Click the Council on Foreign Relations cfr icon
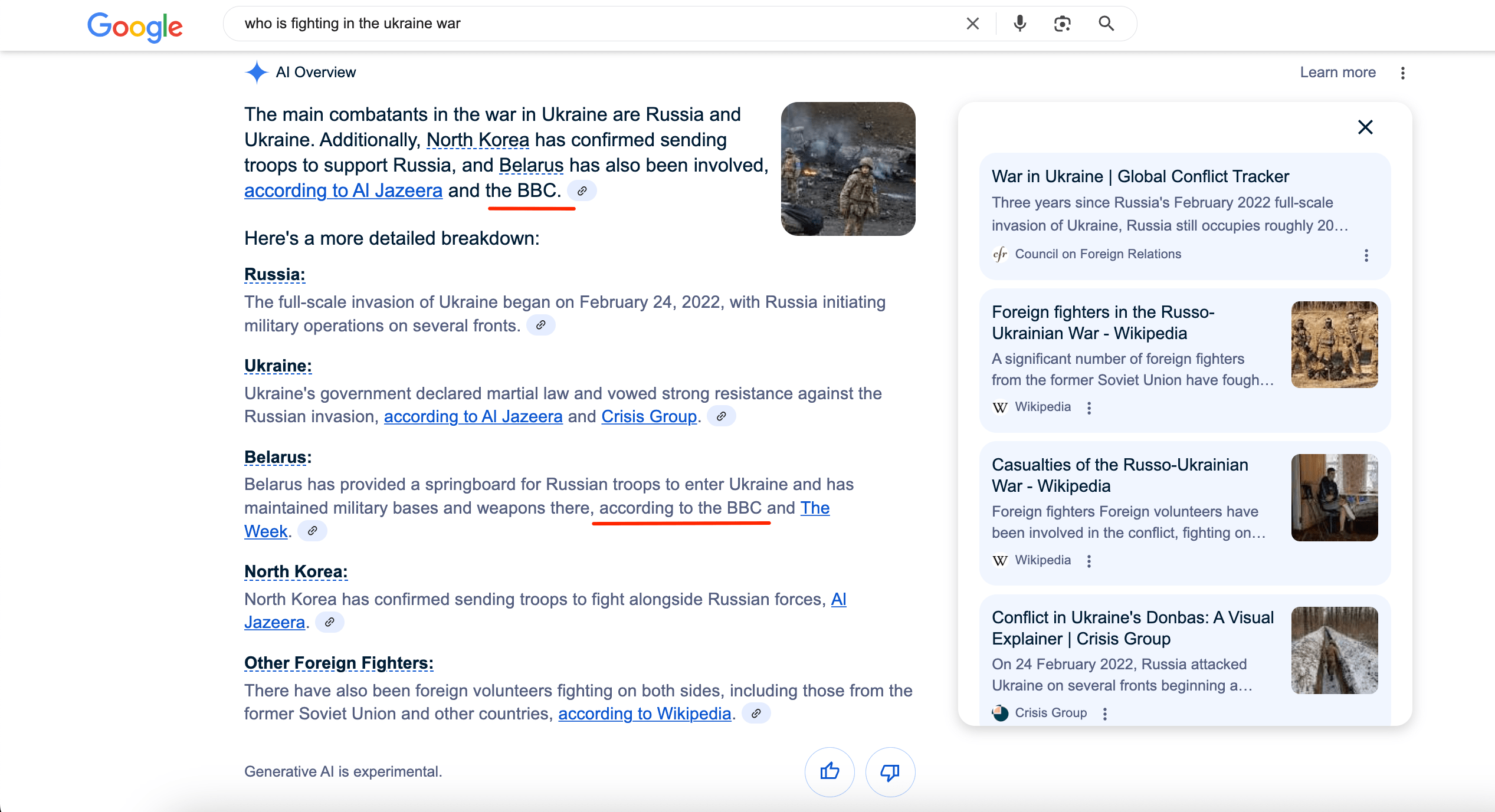1495x812 pixels. [x=1000, y=254]
